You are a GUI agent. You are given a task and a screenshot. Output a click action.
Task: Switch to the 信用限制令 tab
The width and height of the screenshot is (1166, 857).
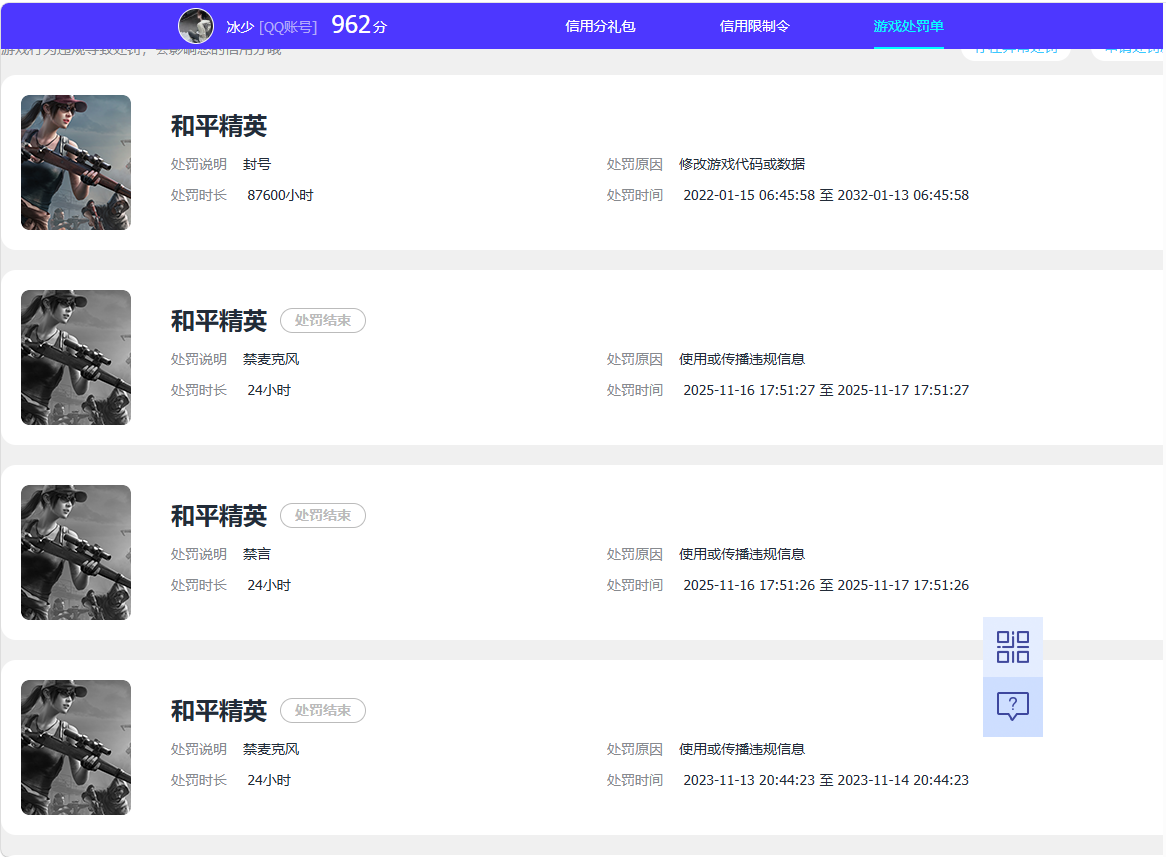tap(755, 26)
